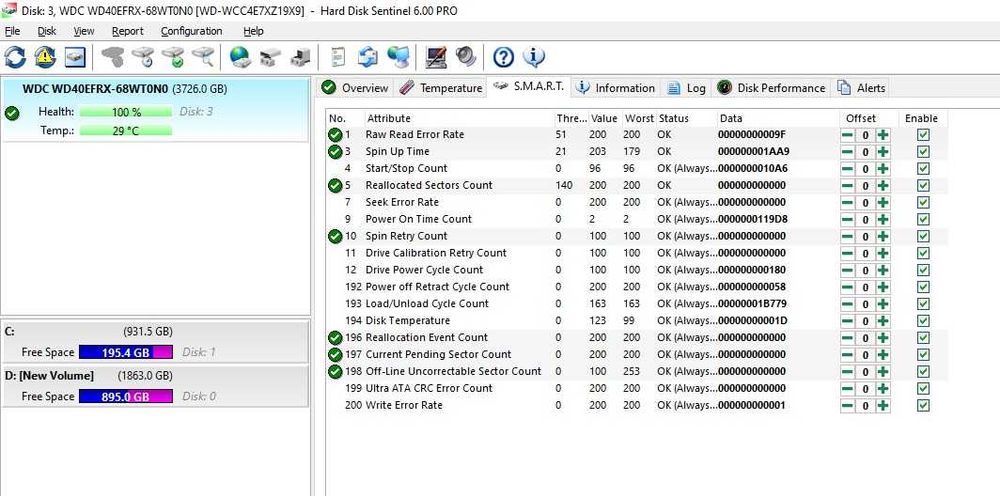Toggle Enable checkbox for Drive Power Cycle Count

[x=923, y=270]
